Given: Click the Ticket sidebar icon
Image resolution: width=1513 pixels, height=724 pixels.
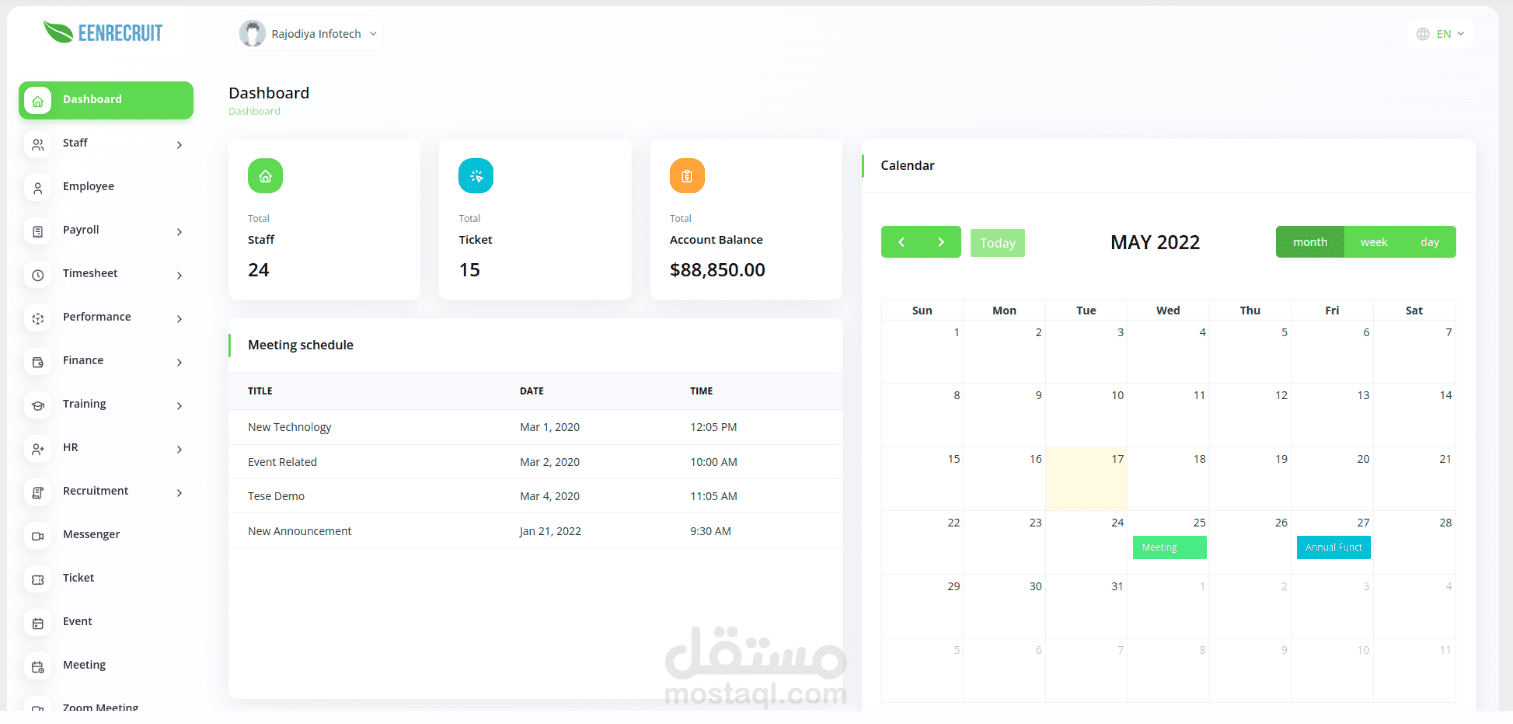Looking at the screenshot, I should coord(37,578).
